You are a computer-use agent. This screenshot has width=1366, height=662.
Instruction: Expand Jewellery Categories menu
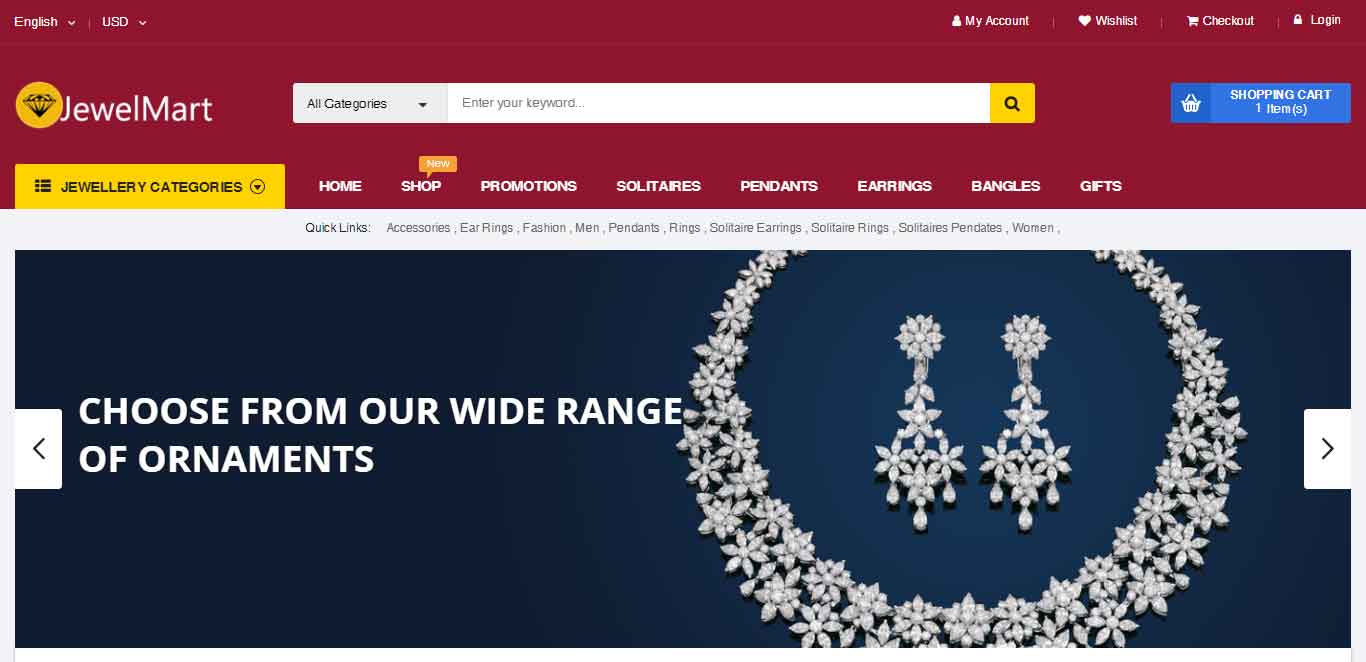pos(150,186)
